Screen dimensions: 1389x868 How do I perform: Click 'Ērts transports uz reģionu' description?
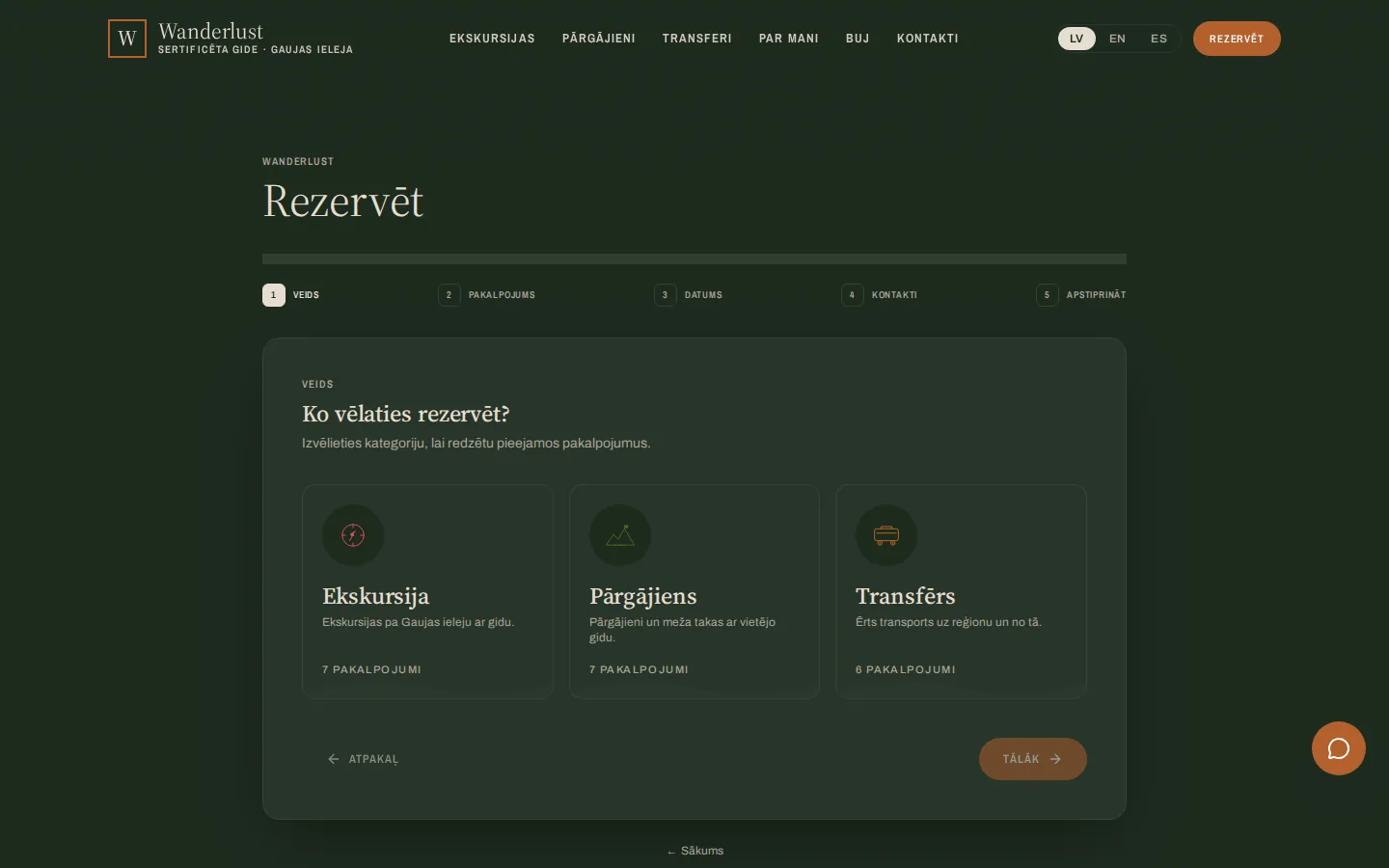(948, 622)
